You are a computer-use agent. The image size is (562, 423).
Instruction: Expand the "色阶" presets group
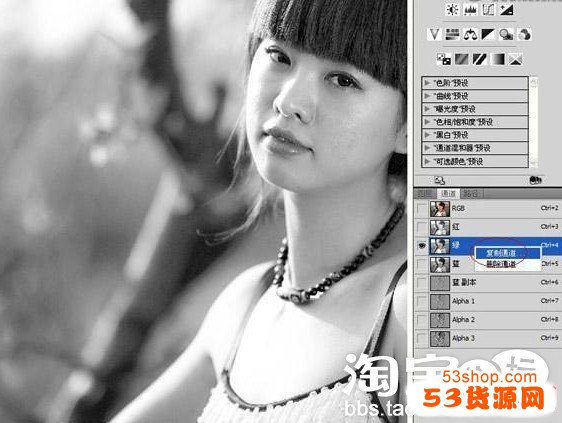(427, 83)
